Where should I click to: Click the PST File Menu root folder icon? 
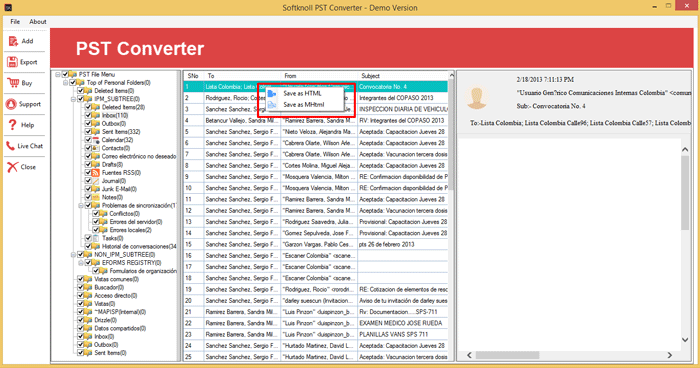point(73,75)
